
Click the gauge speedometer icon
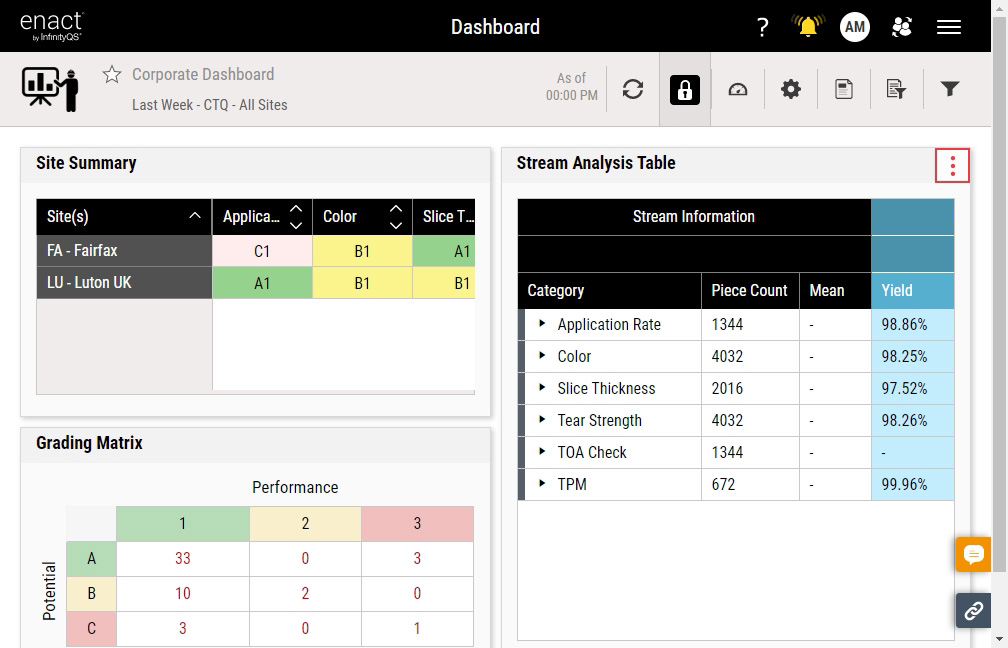click(738, 90)
